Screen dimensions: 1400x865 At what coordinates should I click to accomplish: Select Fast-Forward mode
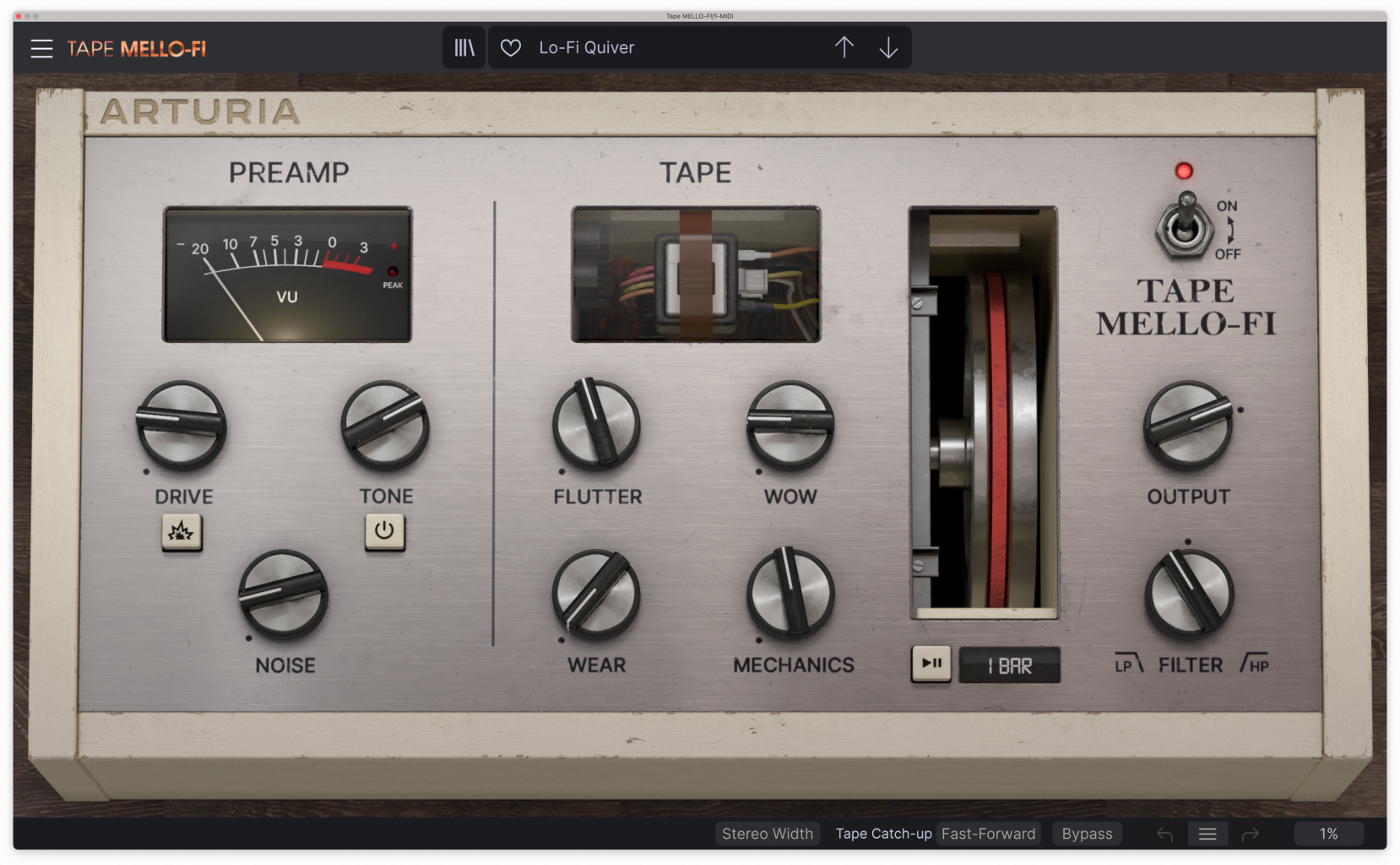988,834
